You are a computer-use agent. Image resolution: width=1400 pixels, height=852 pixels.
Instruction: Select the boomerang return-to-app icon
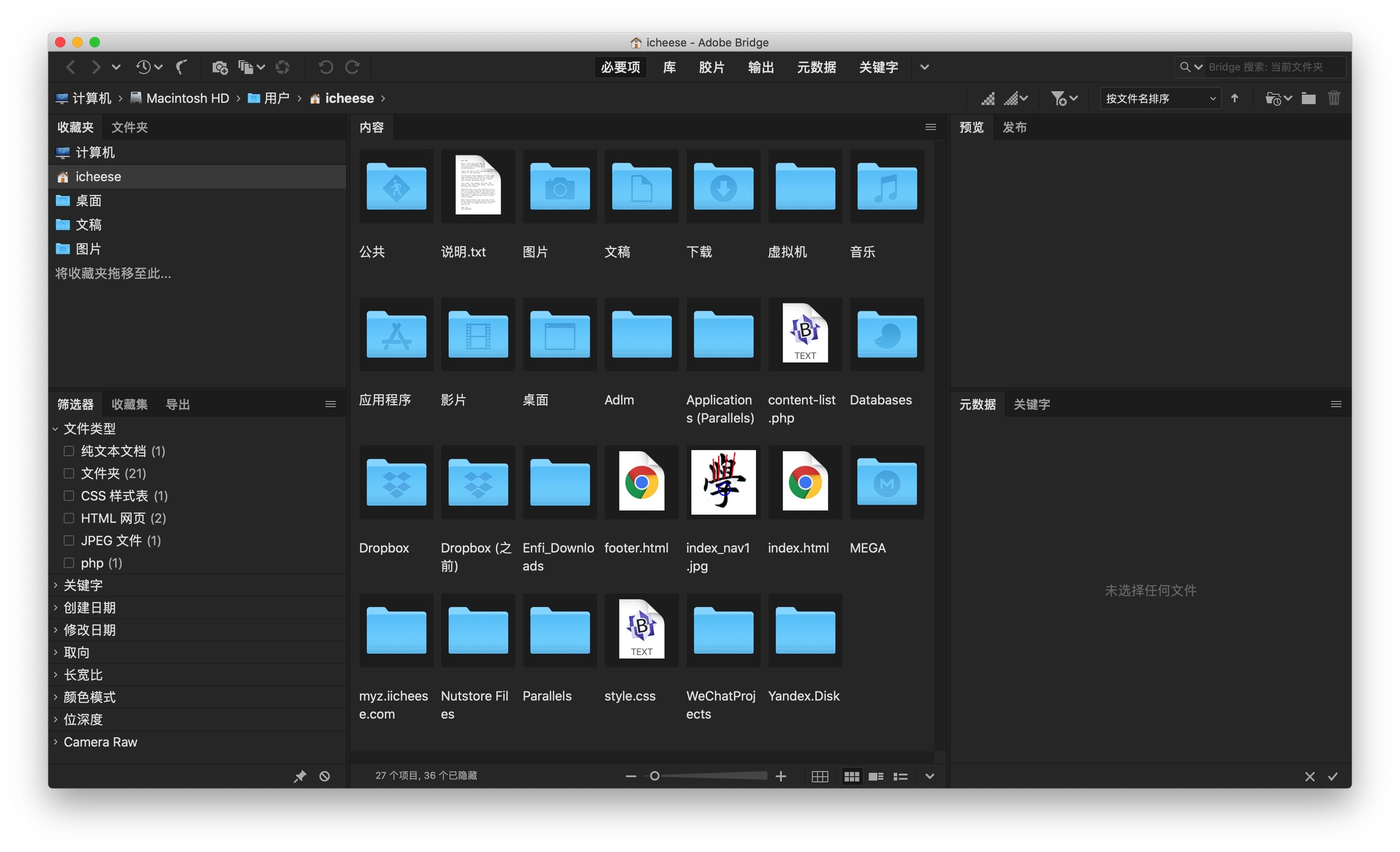coord(181,66)
